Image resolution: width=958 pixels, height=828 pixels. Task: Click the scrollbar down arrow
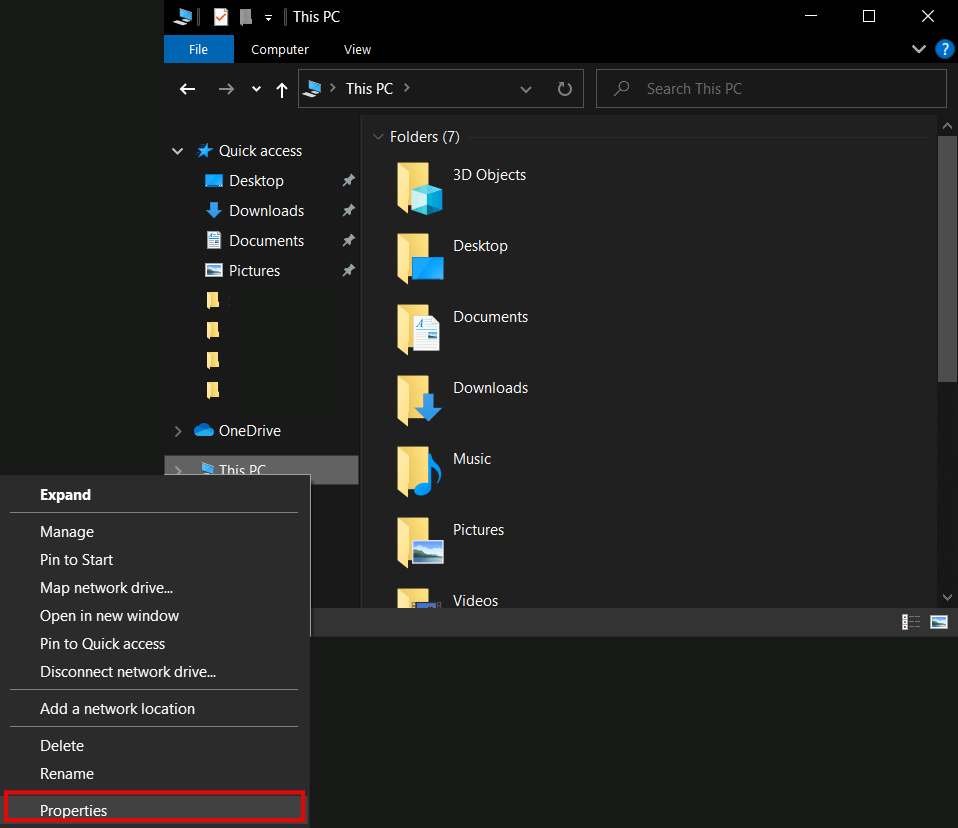[x=947, y=597]
